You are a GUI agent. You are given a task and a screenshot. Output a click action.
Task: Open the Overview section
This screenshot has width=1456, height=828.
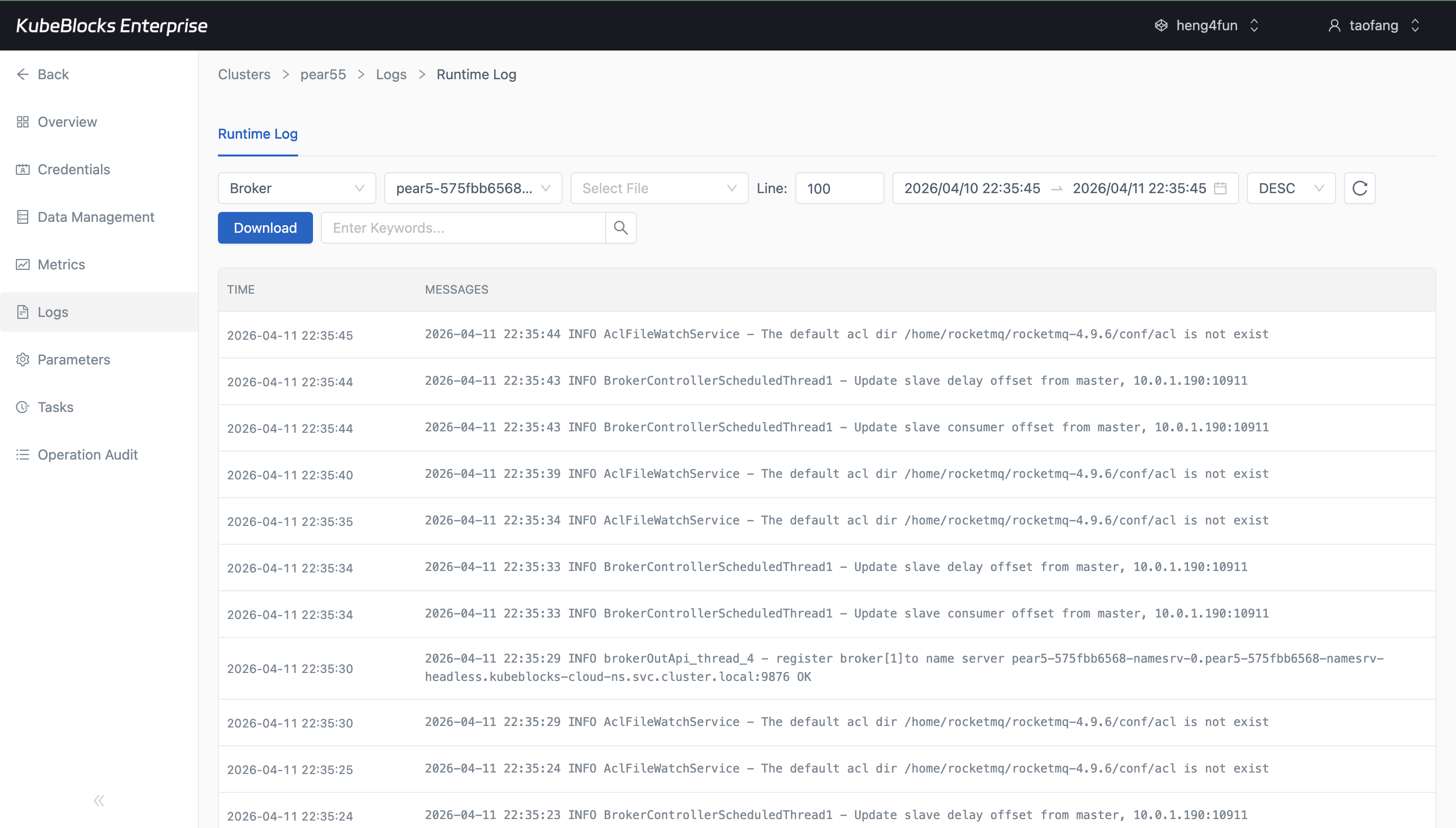[66, 122]
